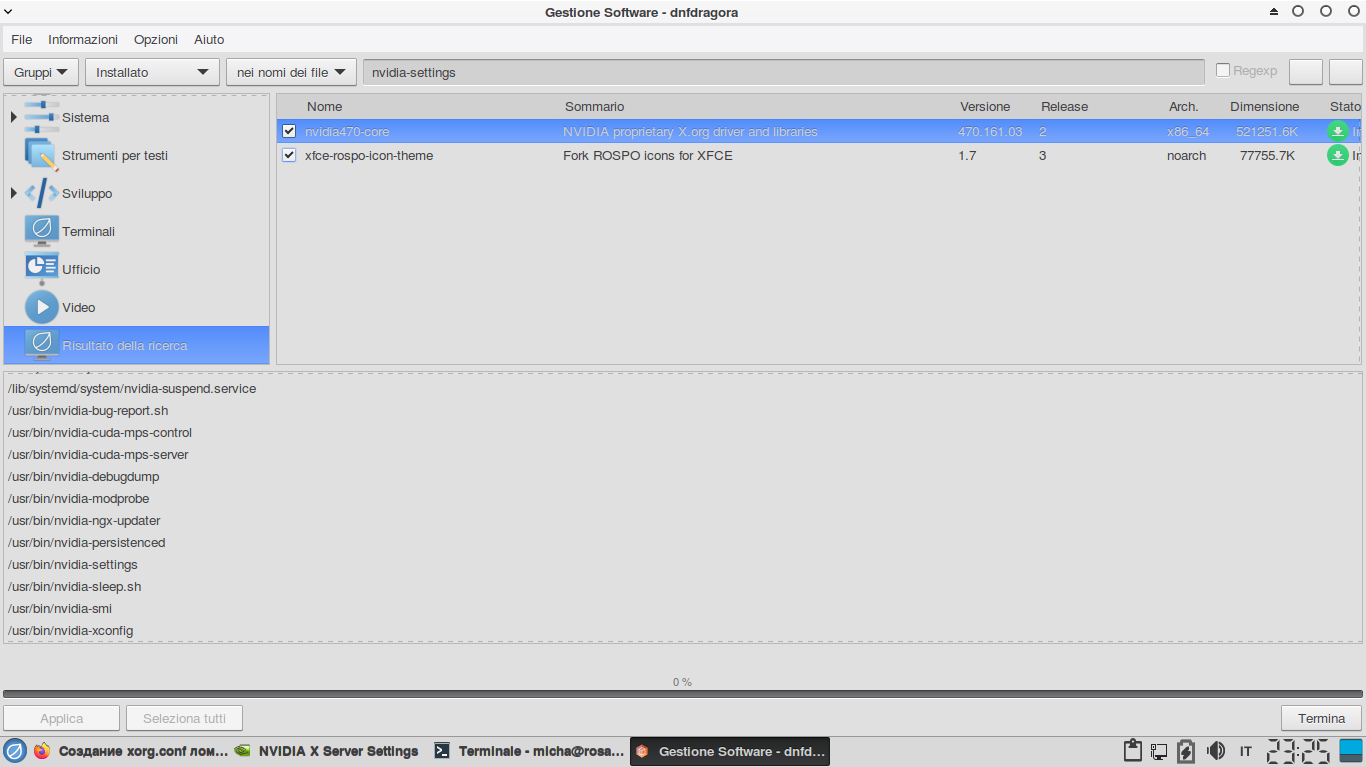This screenshot has height=767, width=1366.
Task: Click the Risultato della ricerca icon
Action: point(41,345)
